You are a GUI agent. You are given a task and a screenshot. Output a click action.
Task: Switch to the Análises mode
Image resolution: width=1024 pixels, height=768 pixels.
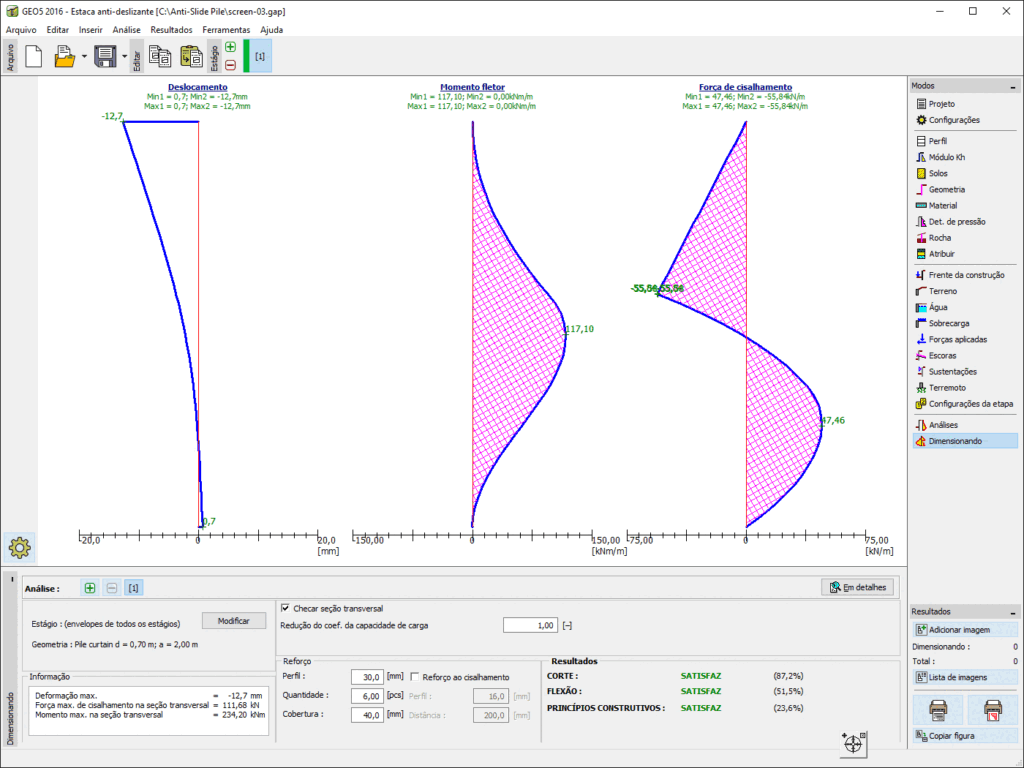pyautogui.click(x=965, y=425)
